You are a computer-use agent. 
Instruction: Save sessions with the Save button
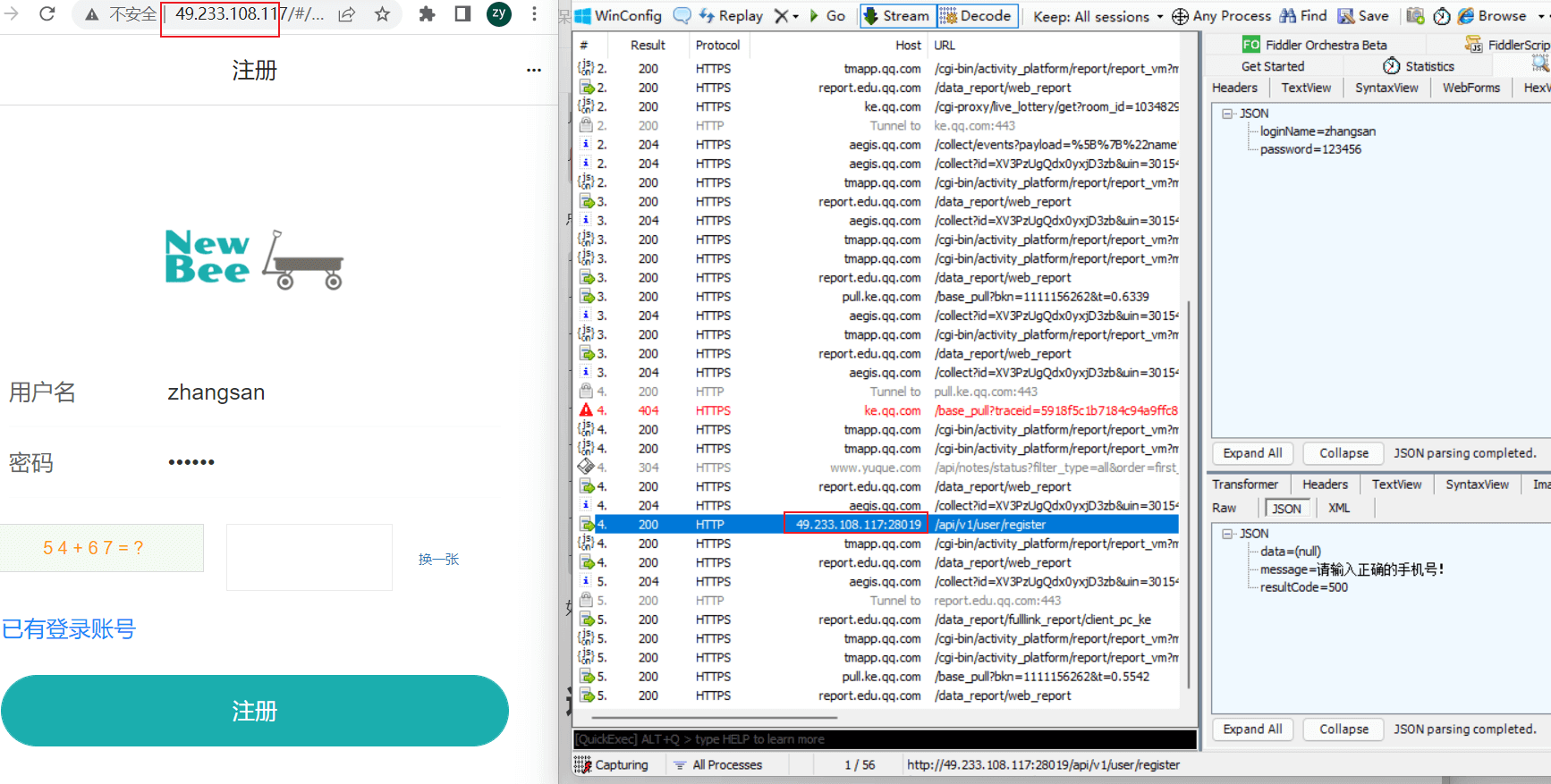point(1363,16)
